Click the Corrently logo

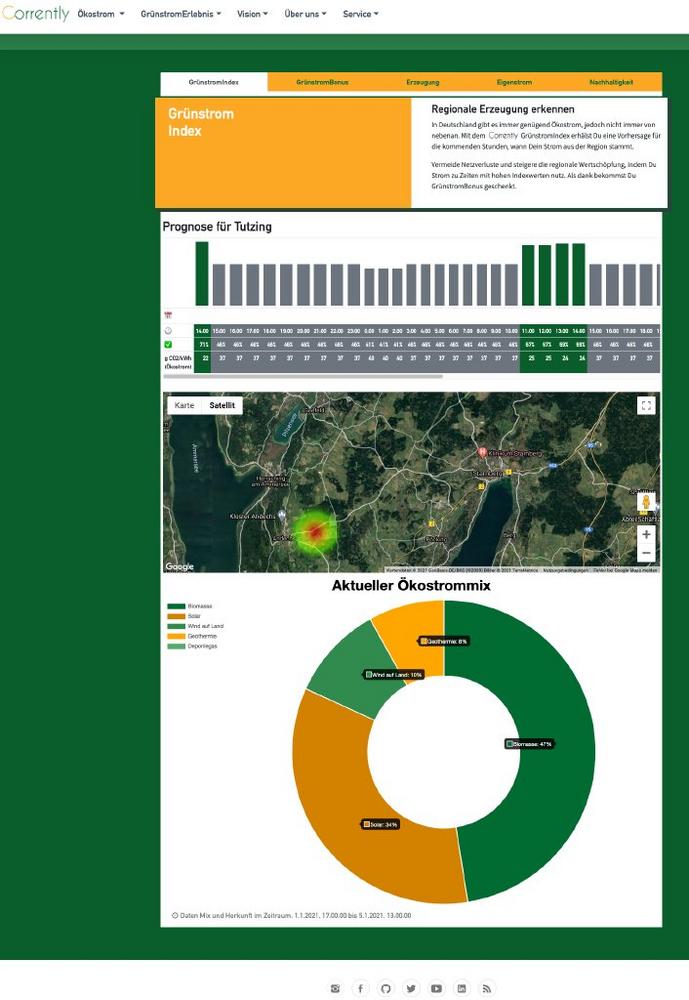click(x=36, y=13)
